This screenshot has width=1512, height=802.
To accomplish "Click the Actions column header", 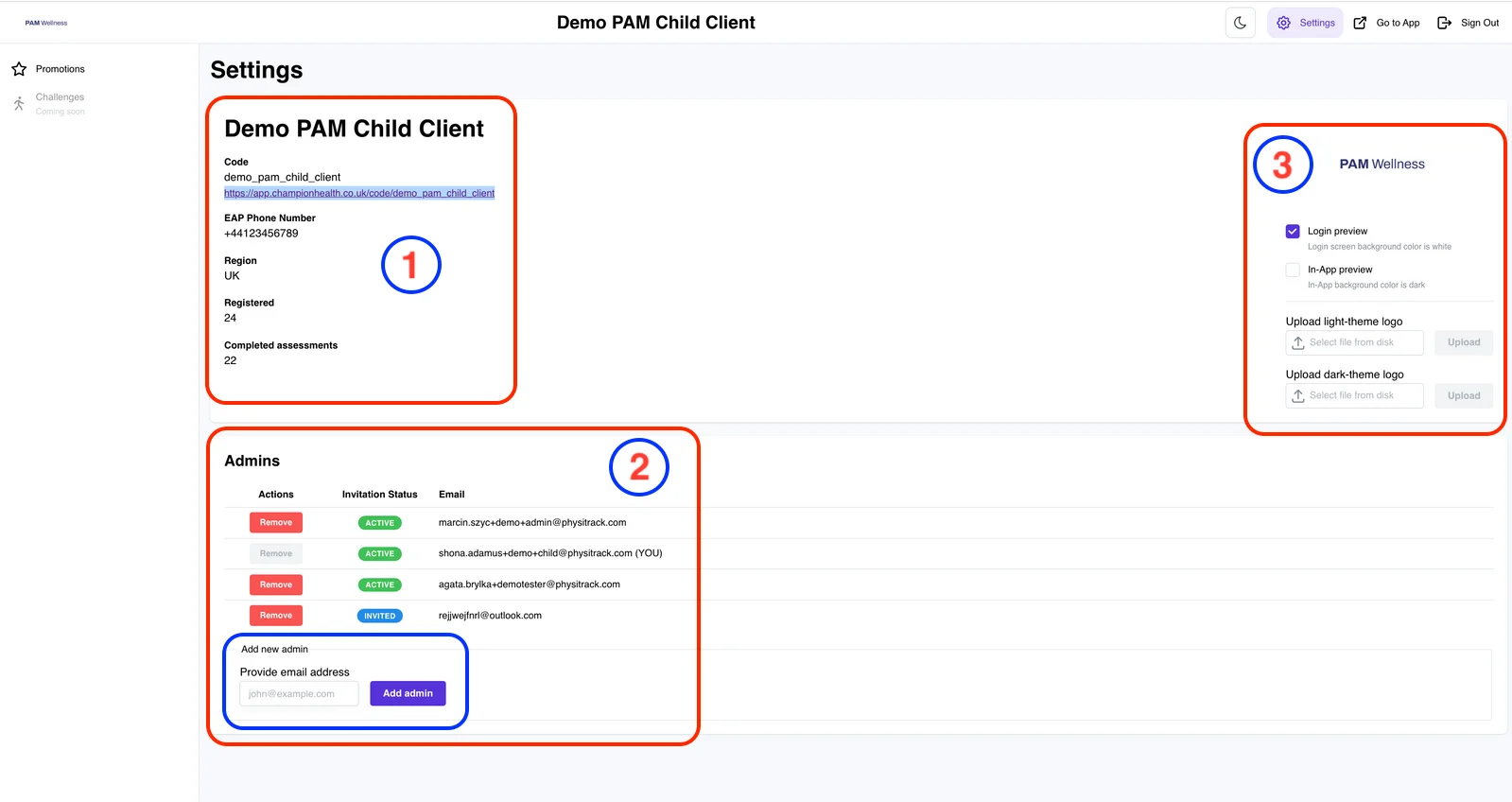I will (276, 495).
